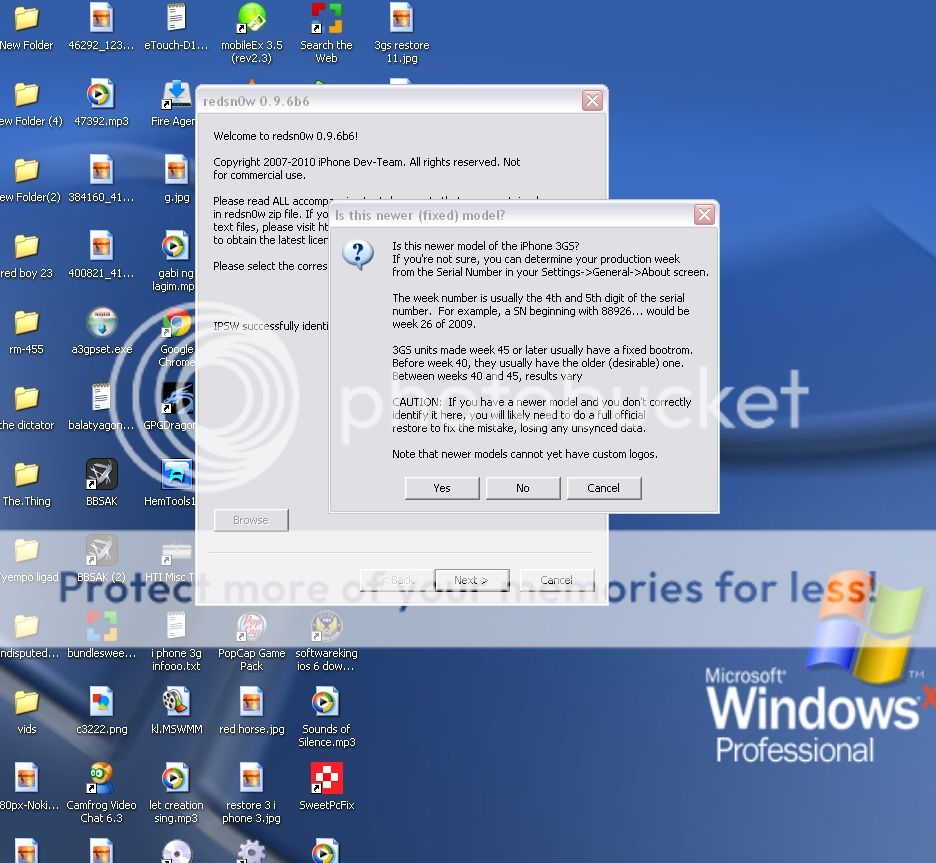The width and height of the screenshot is (936, 863).
Task: Select the g.jpg image icon
Action: (x=176, y=170)
